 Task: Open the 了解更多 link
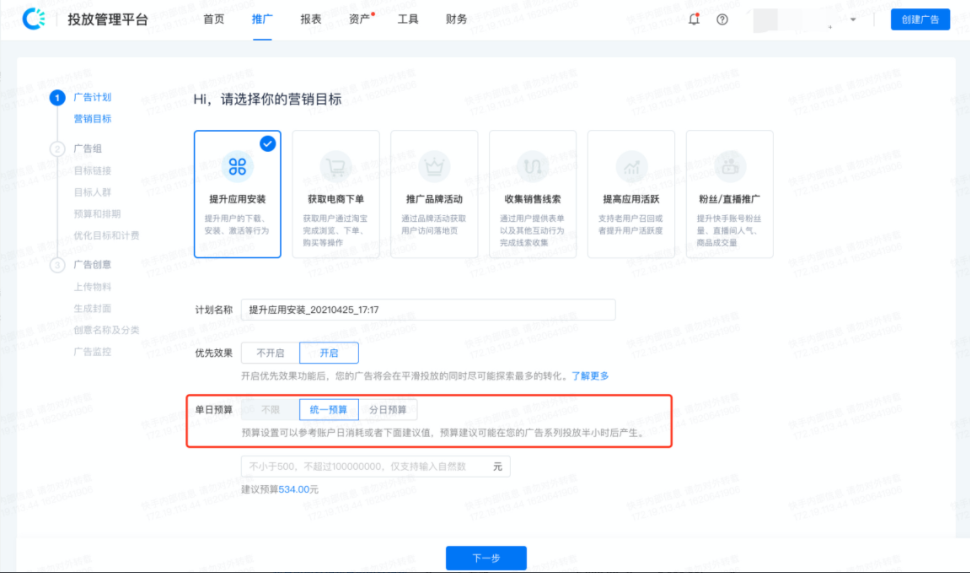point(590,376)
